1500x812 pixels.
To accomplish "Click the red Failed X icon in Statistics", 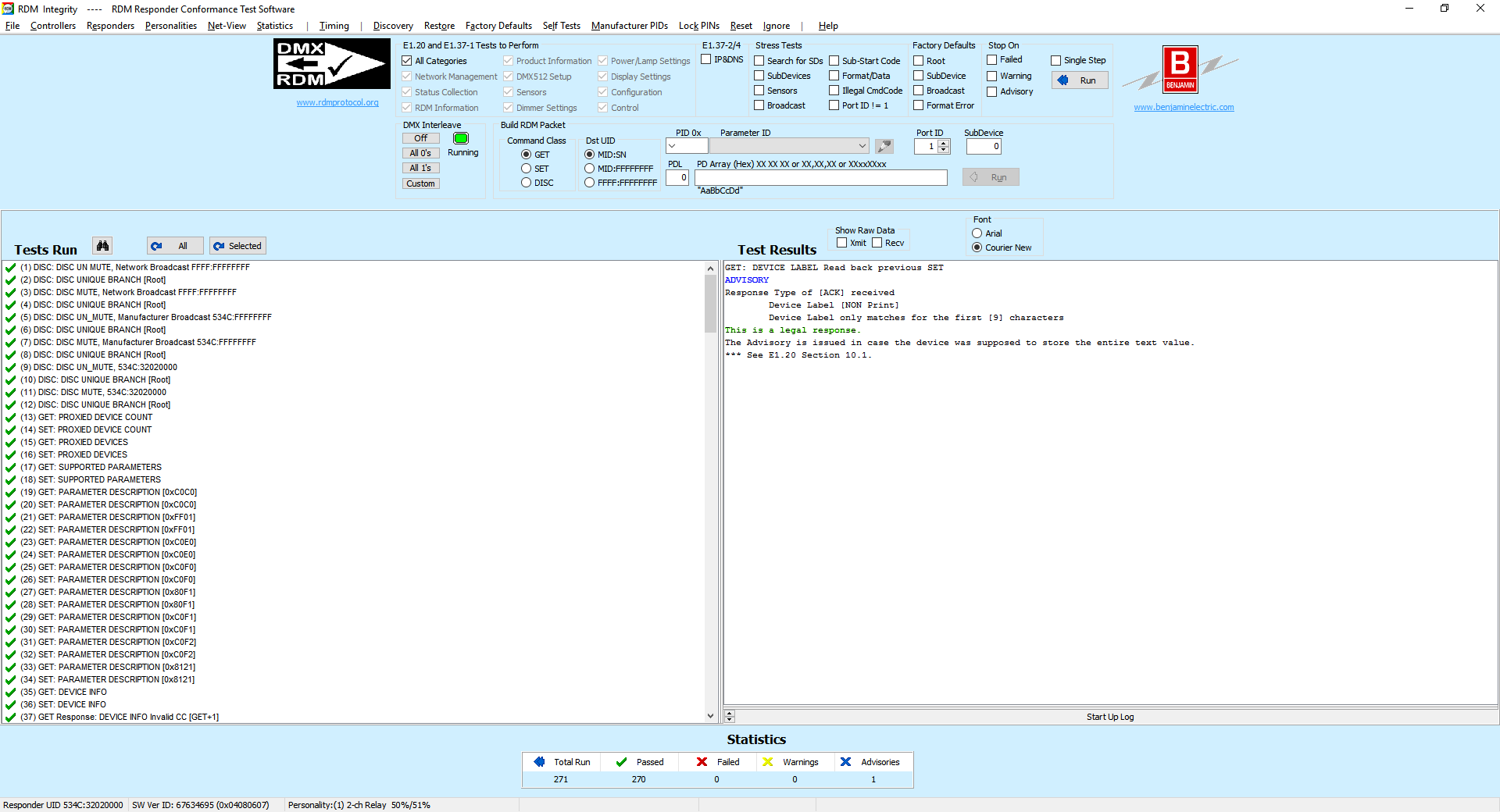I will [x=702, y=762].
